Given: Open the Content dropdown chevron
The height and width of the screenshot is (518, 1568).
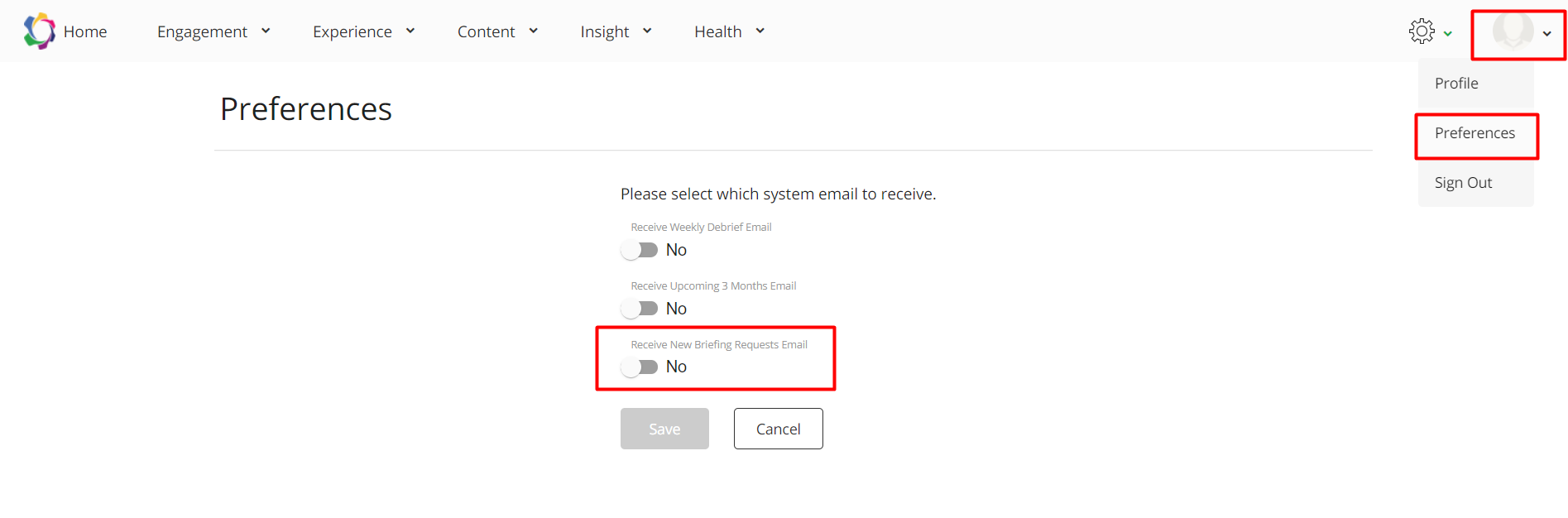Looking at the screenshot, I should [533, 31].
